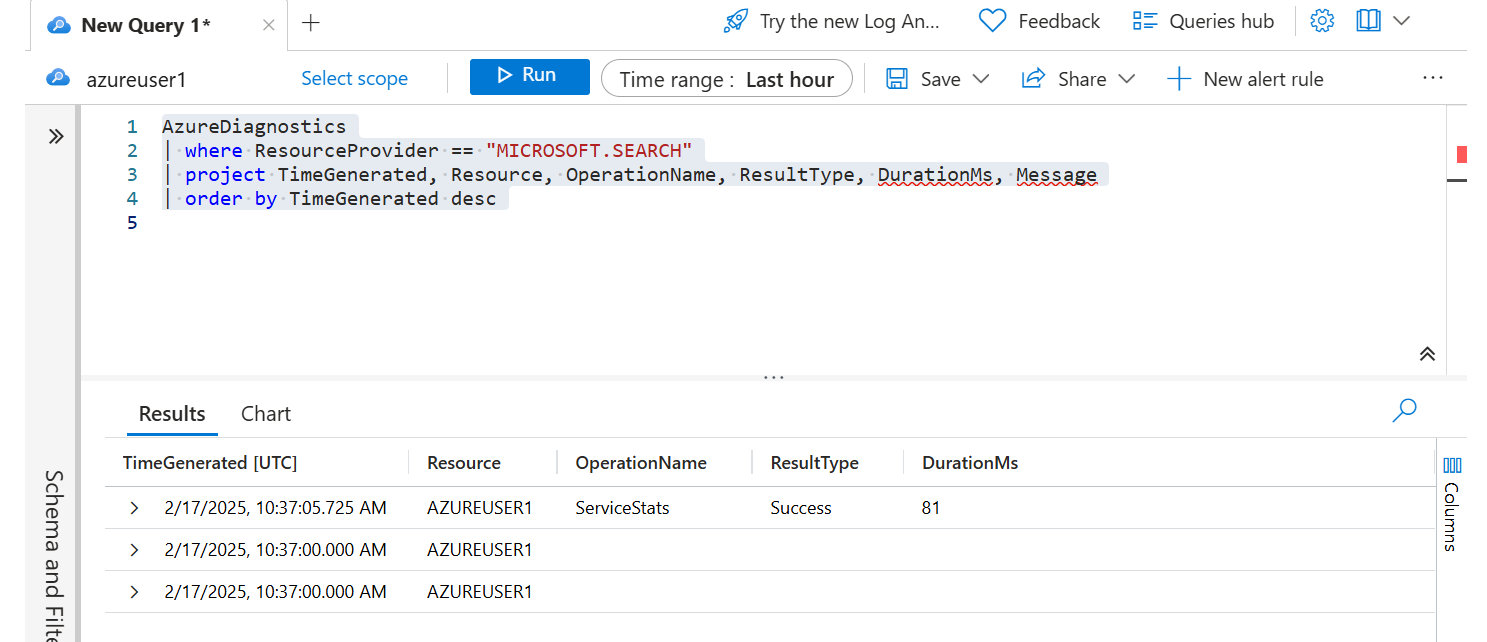Viewport: 1487px width, 642px height.
Task: Click the 2/17/2025, 10:37:05.725 AM timestamp cell
Action: pyautogui.click(x=275, y=508)
